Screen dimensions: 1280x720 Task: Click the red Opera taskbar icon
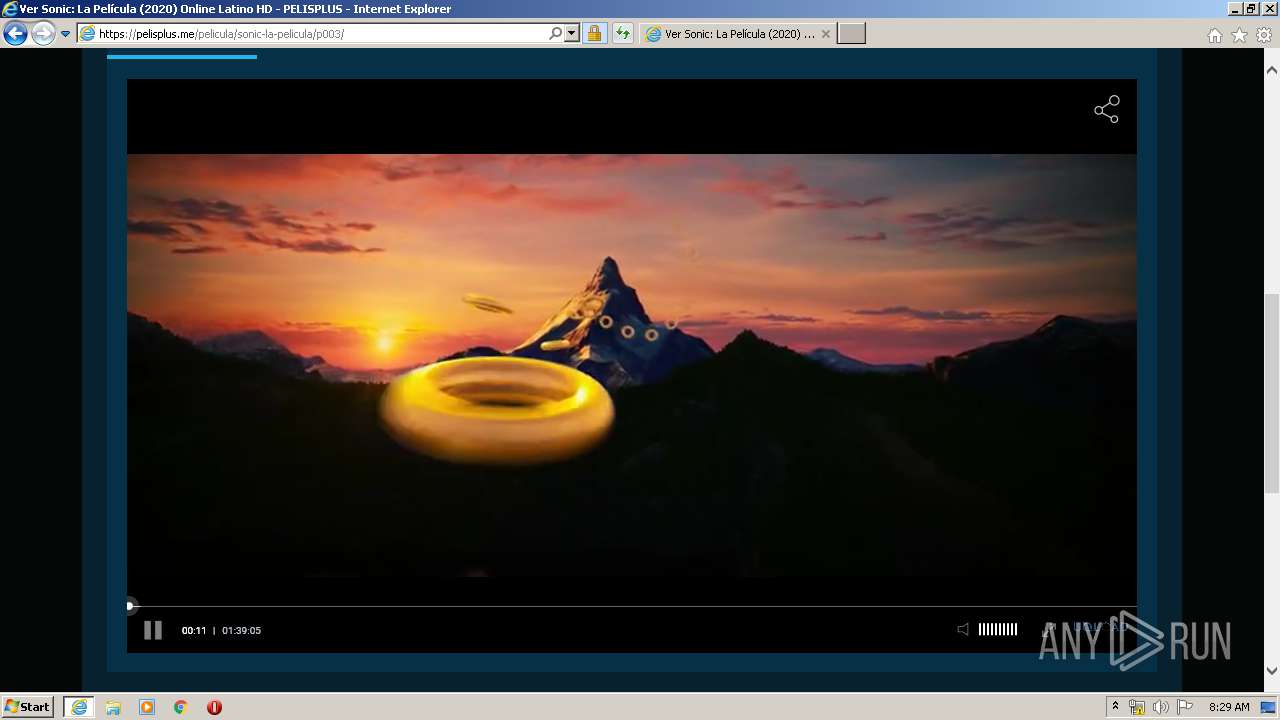214,707
